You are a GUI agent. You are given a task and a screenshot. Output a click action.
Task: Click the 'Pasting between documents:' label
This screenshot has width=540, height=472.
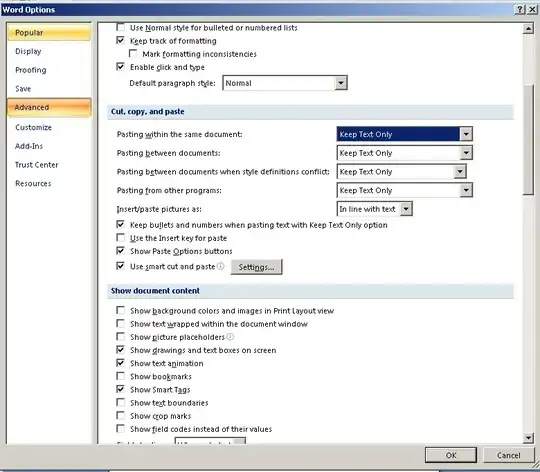(168, 153)
